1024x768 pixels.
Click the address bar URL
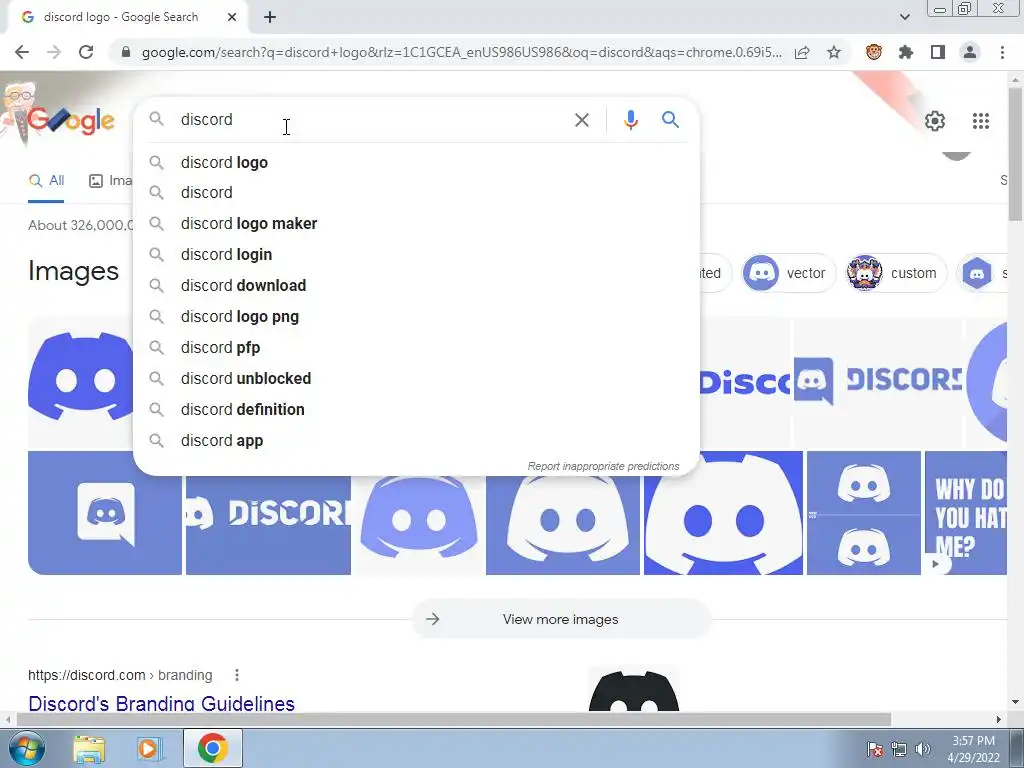coord(460,52)
